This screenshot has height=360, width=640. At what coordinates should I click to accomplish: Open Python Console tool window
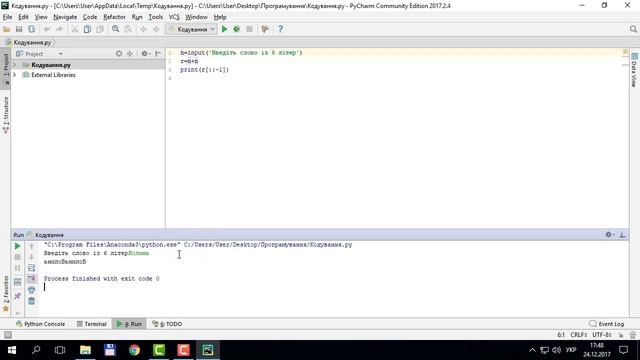[x=40, y=324]
